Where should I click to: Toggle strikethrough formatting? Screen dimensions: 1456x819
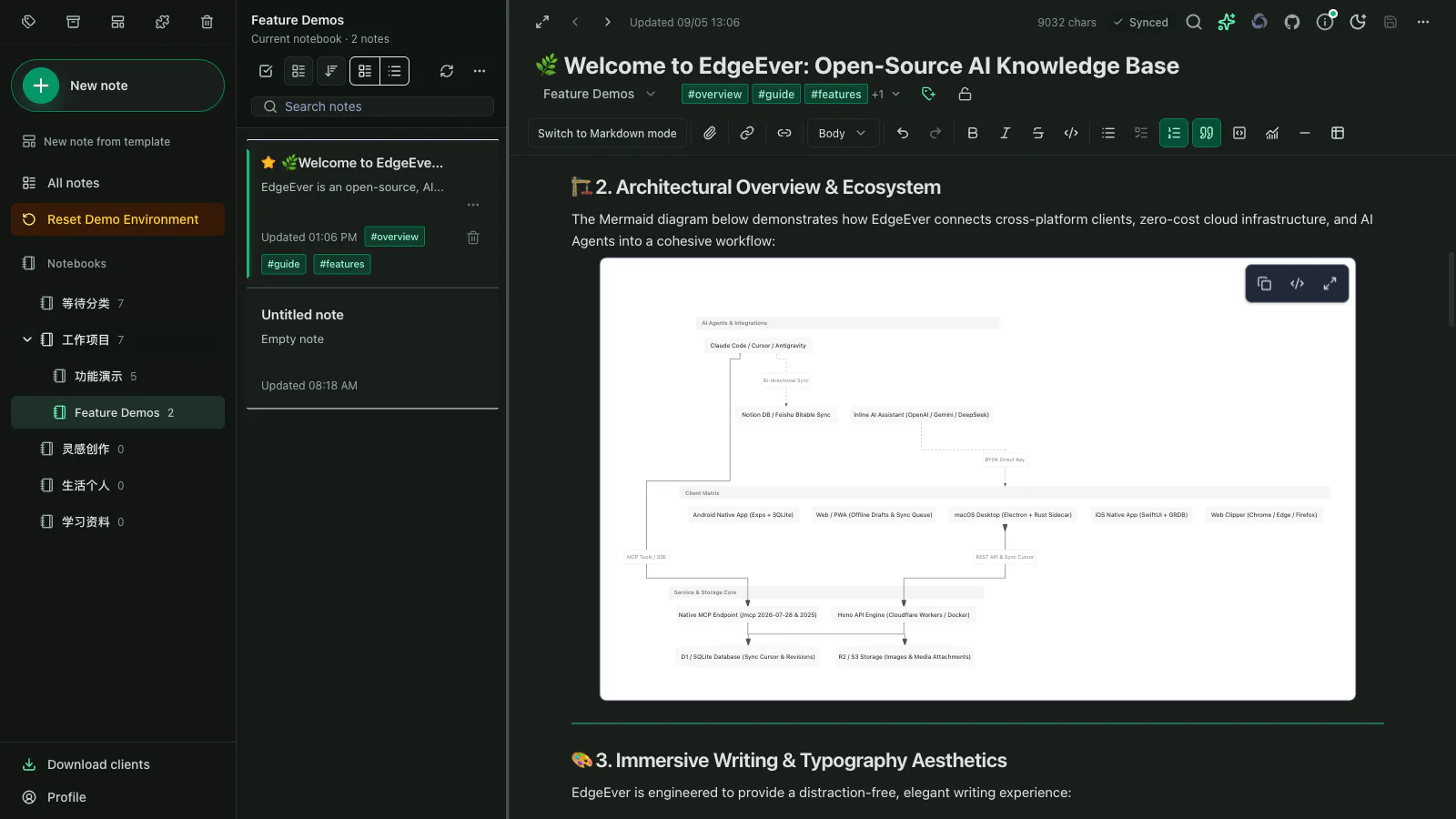click(x=1038, y=133)
